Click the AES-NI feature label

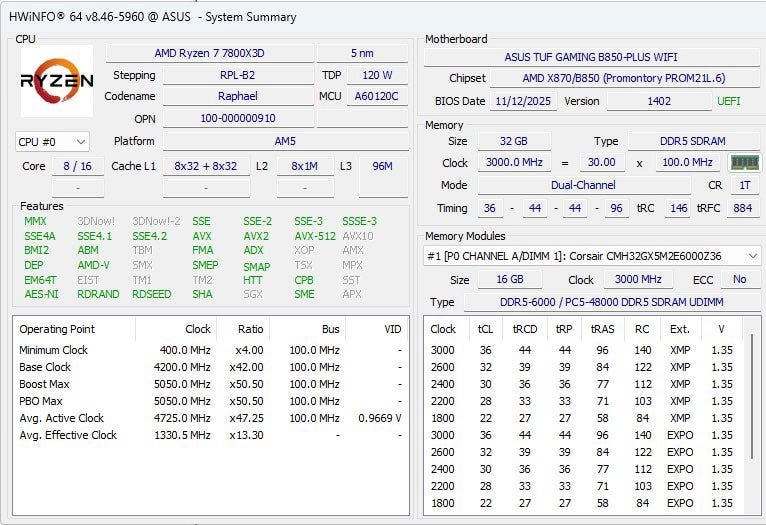pos(42,294)
